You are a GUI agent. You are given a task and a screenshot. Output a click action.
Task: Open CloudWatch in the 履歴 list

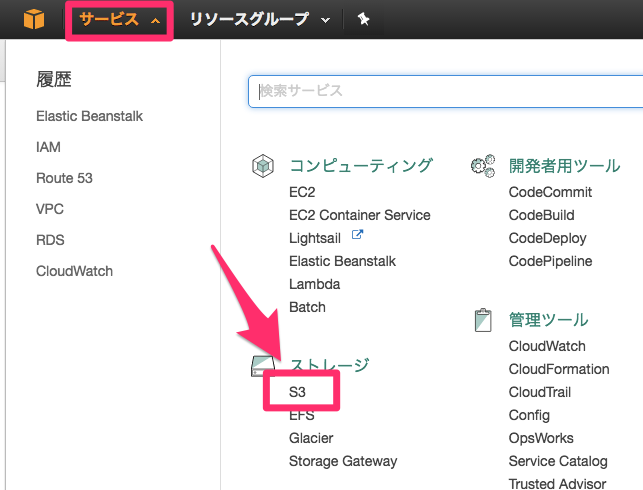click(x=74, y=271)
